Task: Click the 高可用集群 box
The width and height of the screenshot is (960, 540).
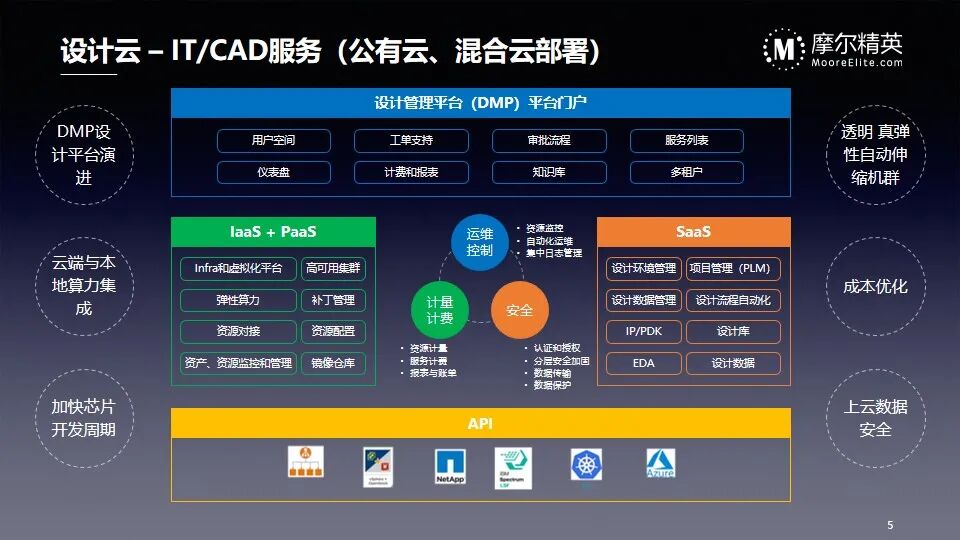Action: point(333,269)
